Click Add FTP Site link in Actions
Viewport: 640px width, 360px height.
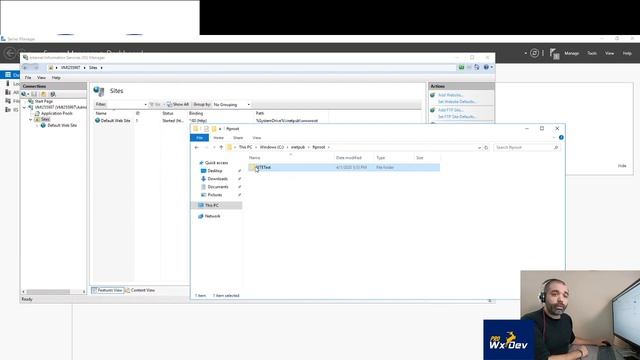click(x=451, y=110)
